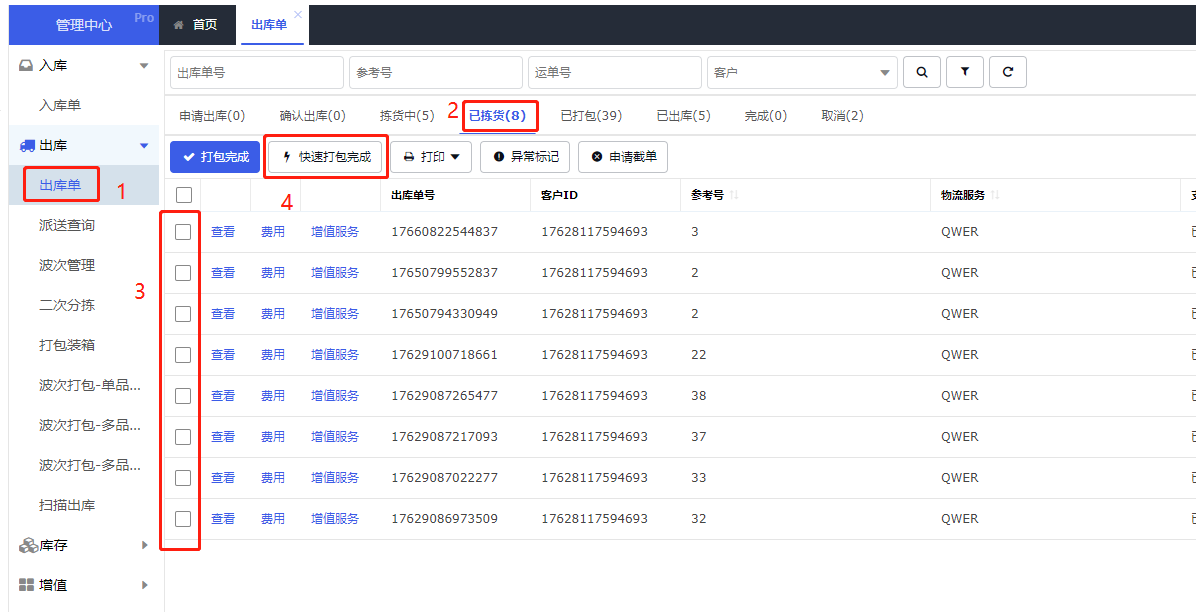Check the row for order 17629100718661
Screen dimensions: 1196x612
point(183,355)
